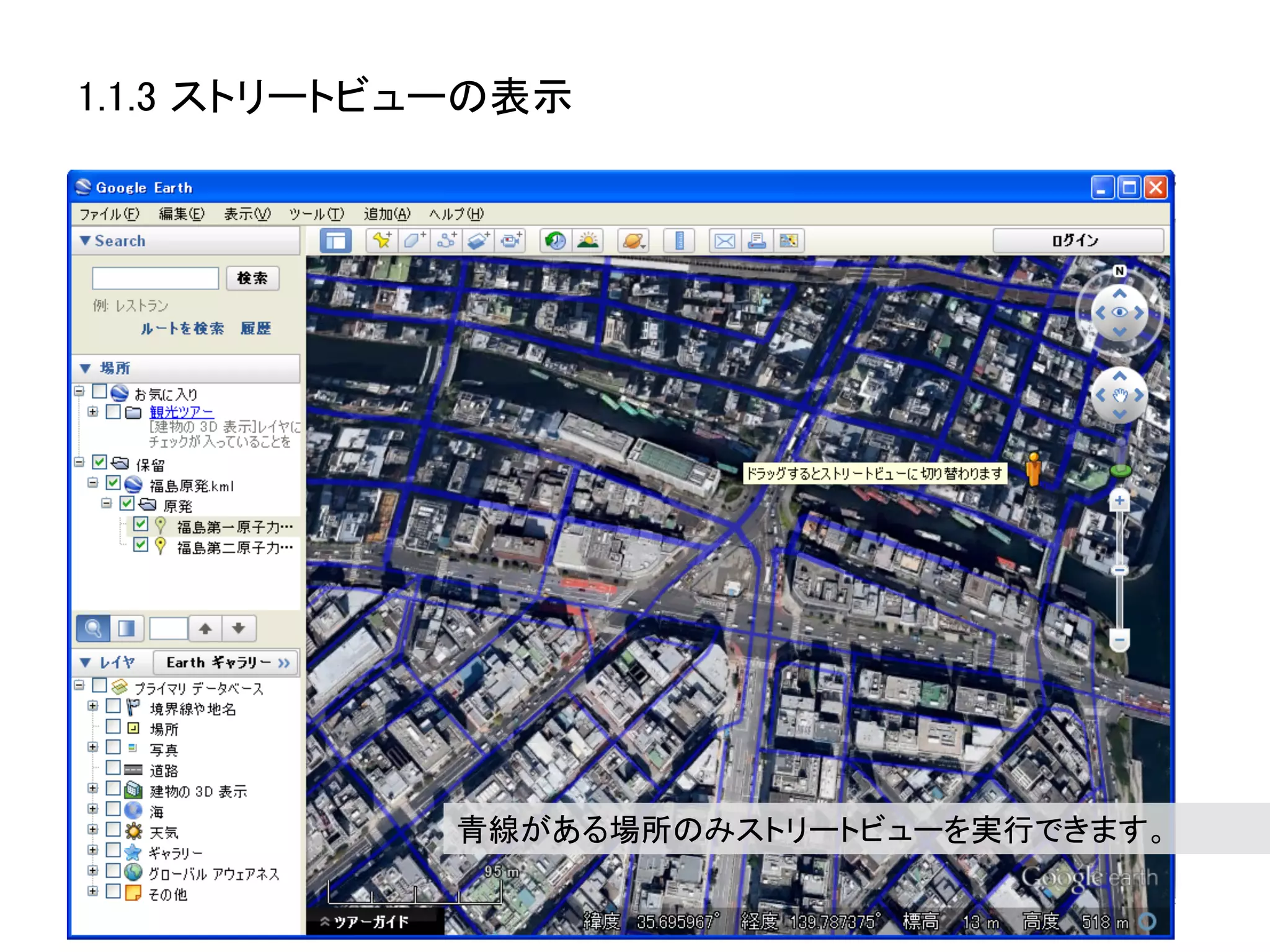Open the Earth ギャラリー button

coord(226,663)
